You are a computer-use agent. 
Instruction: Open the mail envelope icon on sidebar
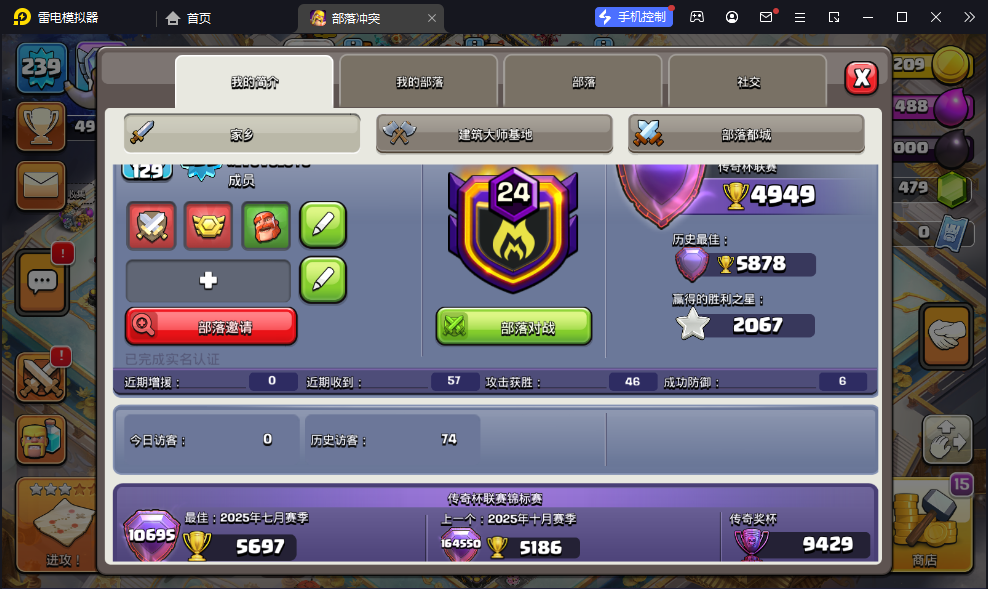pyautogui.click(x=41, y=185)
